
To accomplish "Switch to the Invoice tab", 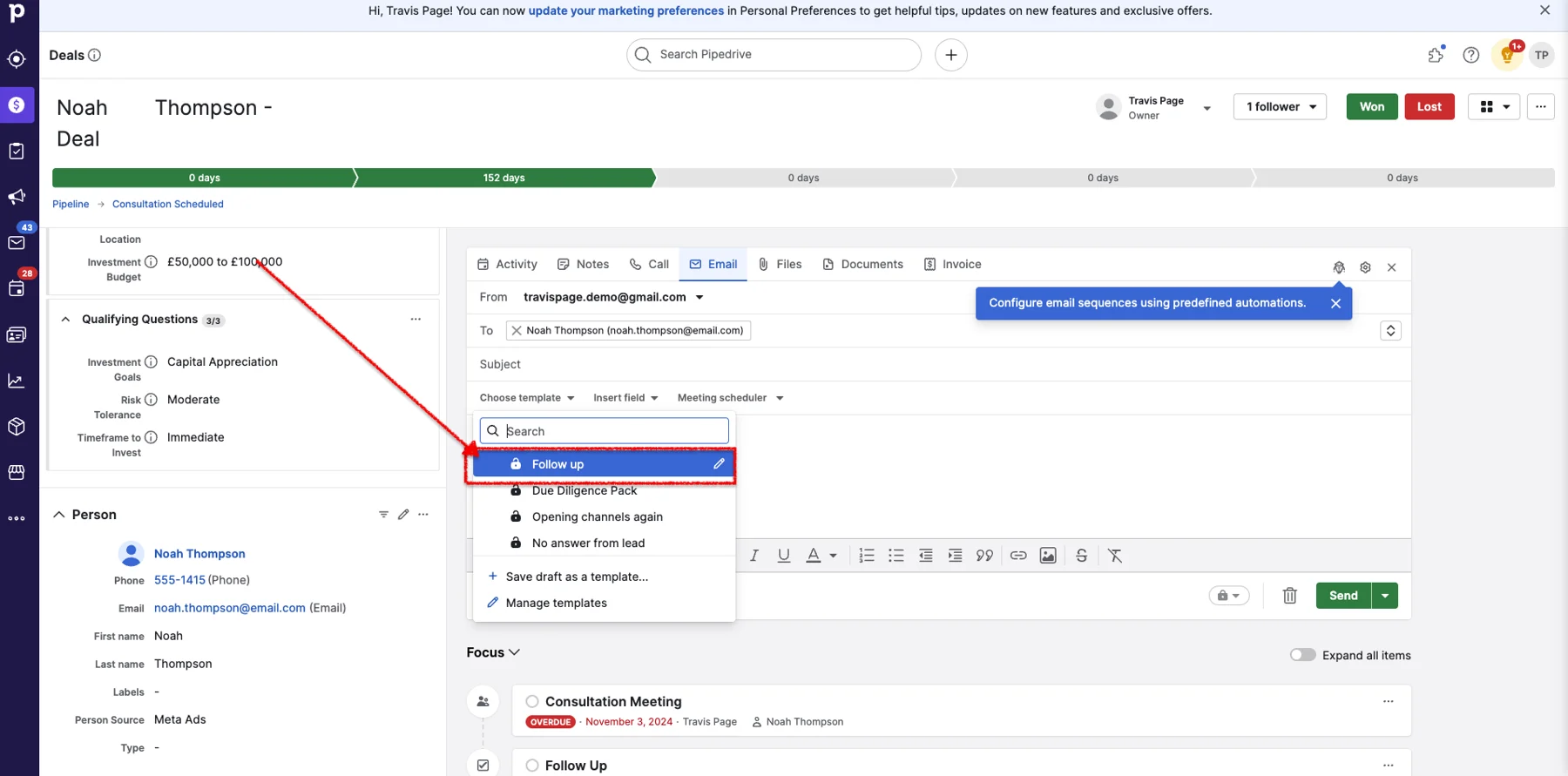I will (952, 264).
